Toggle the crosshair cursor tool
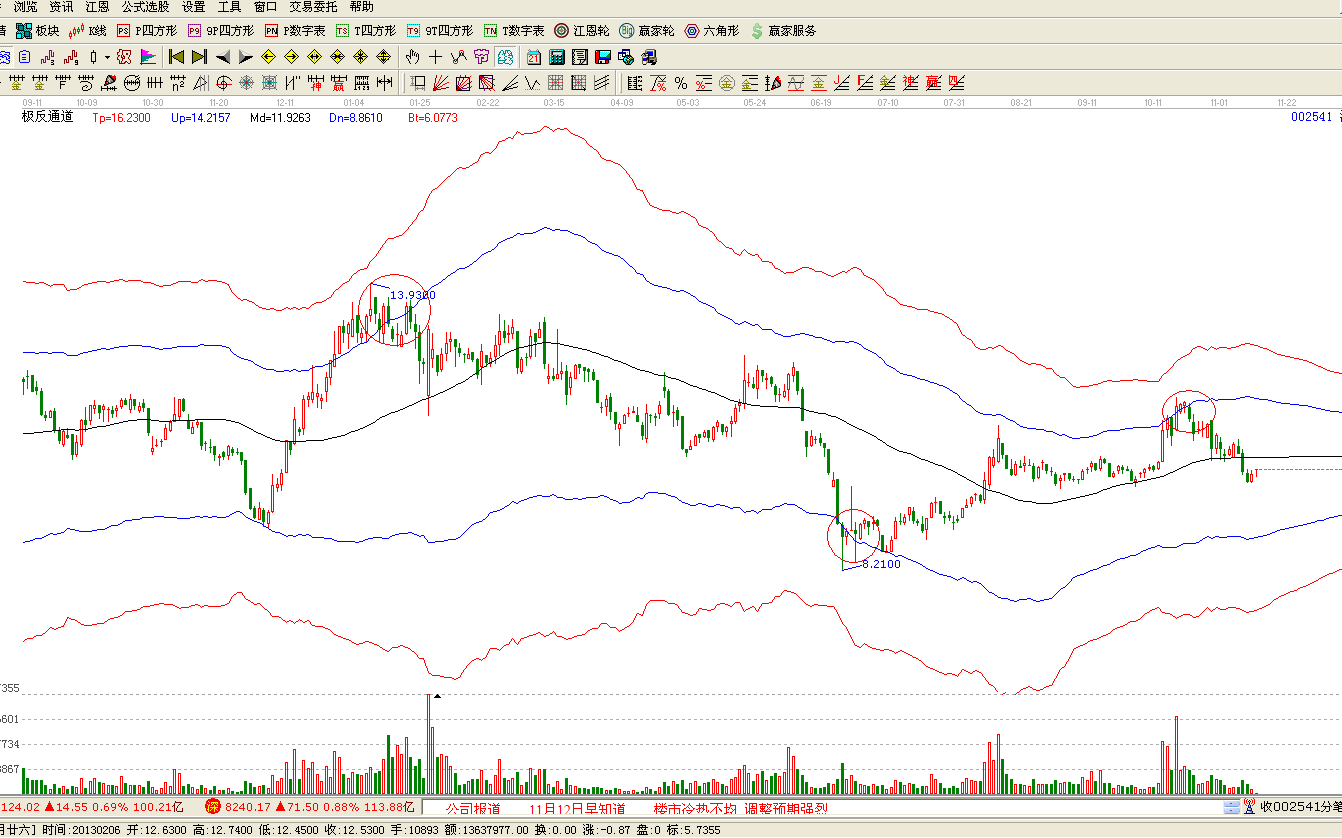Viewport: 1342px width, 838px height. tap(435, 57)
